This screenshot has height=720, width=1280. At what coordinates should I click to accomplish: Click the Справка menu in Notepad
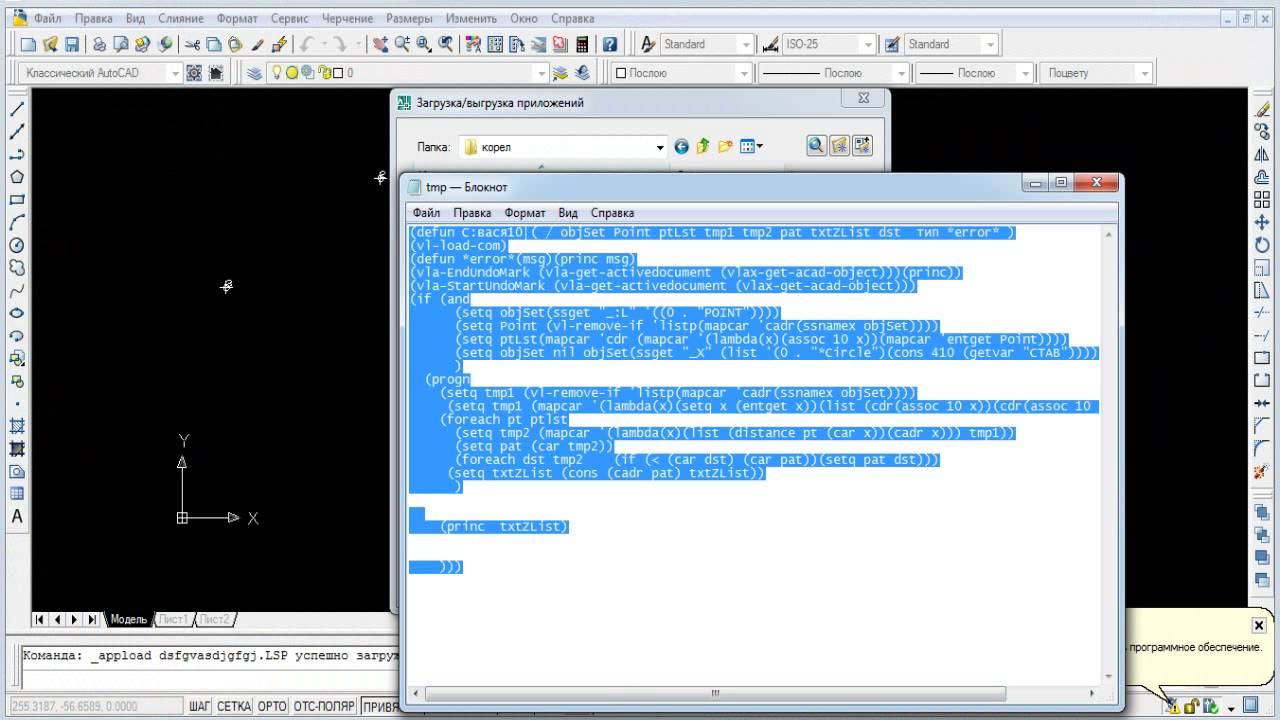(612, 213)
